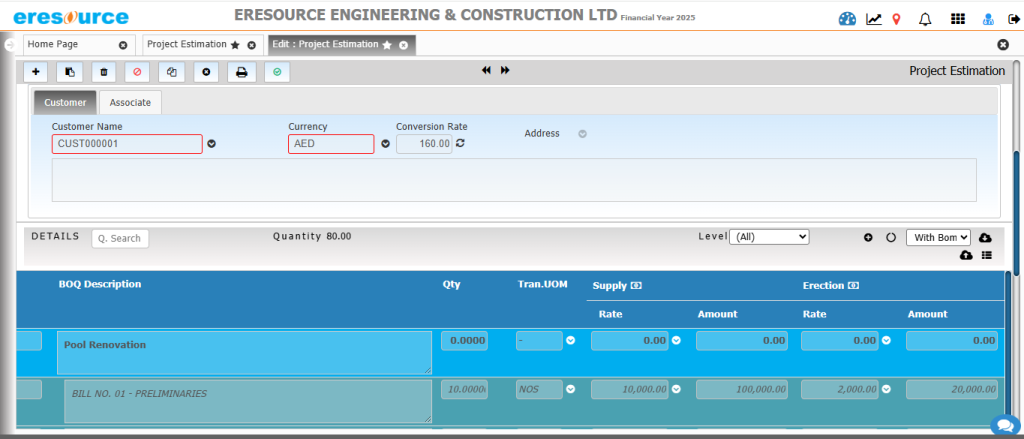Toggle the Supply column money icon
1024x439 pixels.
[636, 286]
